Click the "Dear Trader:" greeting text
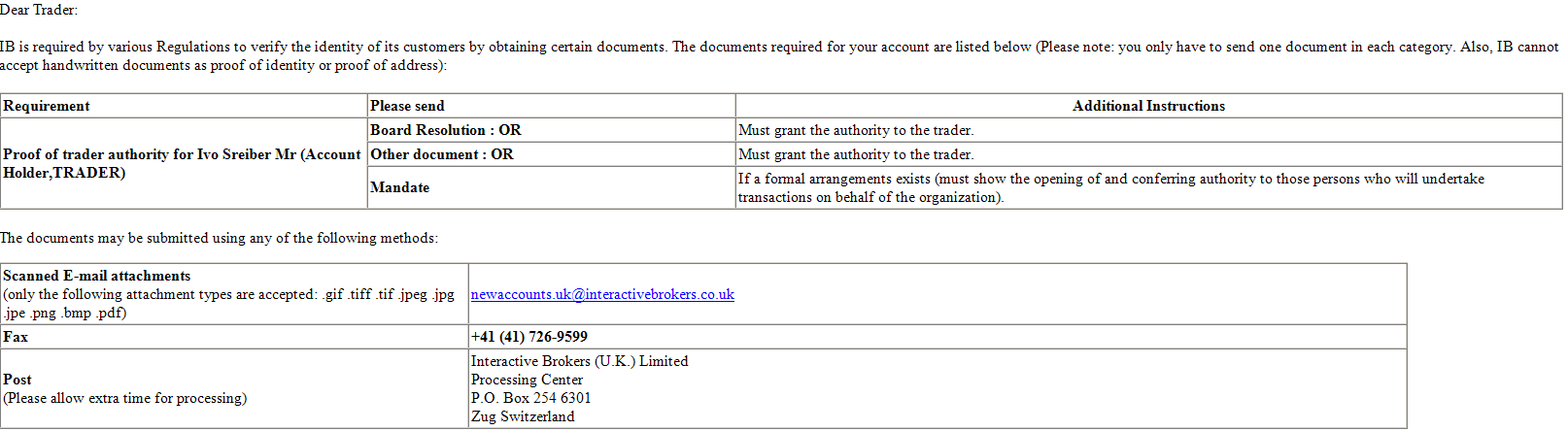Screen dimensions: 1568x431 pyautogui.click(x=39, y=10)
